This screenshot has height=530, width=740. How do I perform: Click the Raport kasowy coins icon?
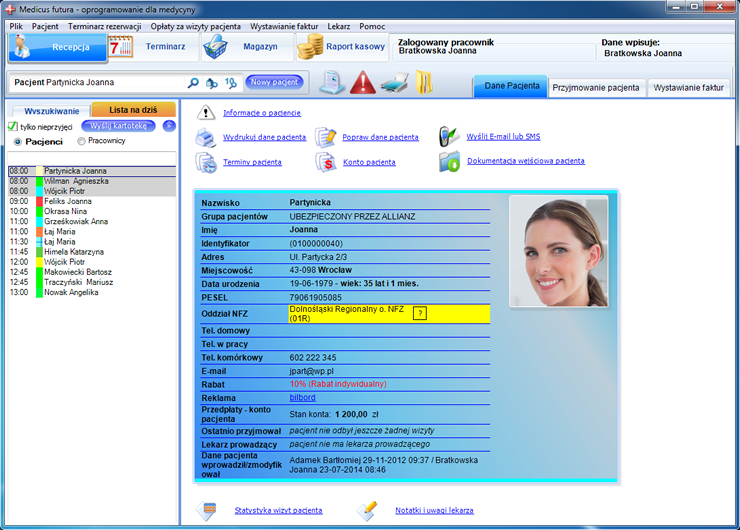point(310,47)
